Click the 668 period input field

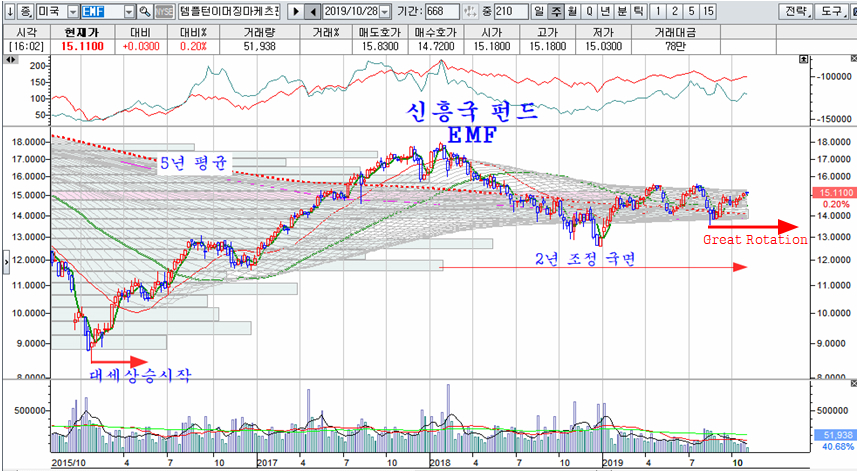443,11
